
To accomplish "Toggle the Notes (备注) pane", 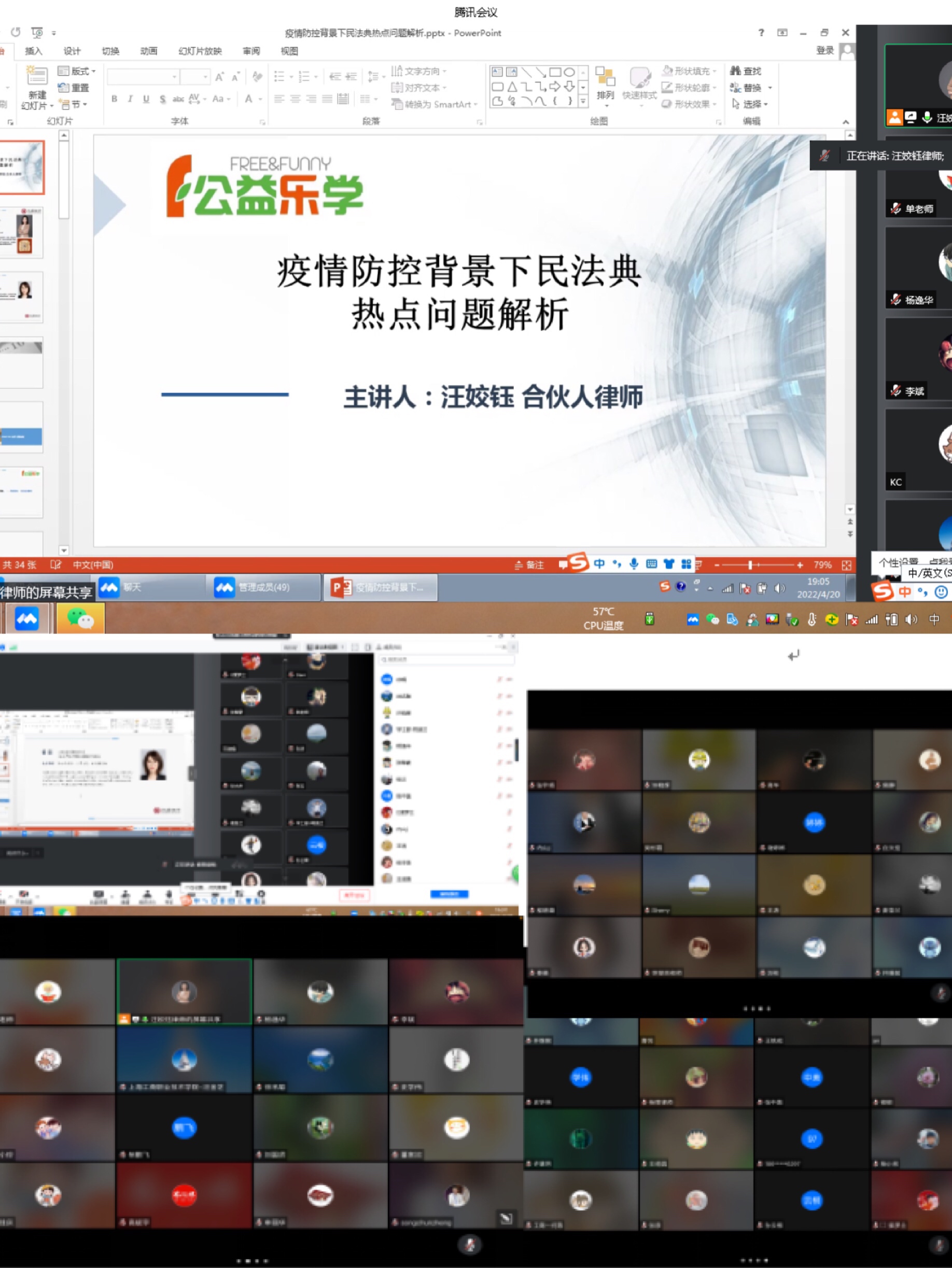I will click(x=529, y=565).
